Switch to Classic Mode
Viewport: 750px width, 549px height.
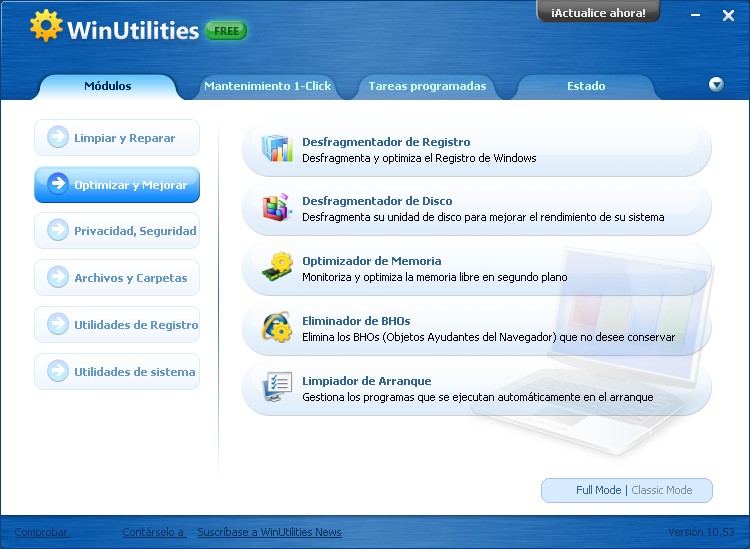pos(662,490)
